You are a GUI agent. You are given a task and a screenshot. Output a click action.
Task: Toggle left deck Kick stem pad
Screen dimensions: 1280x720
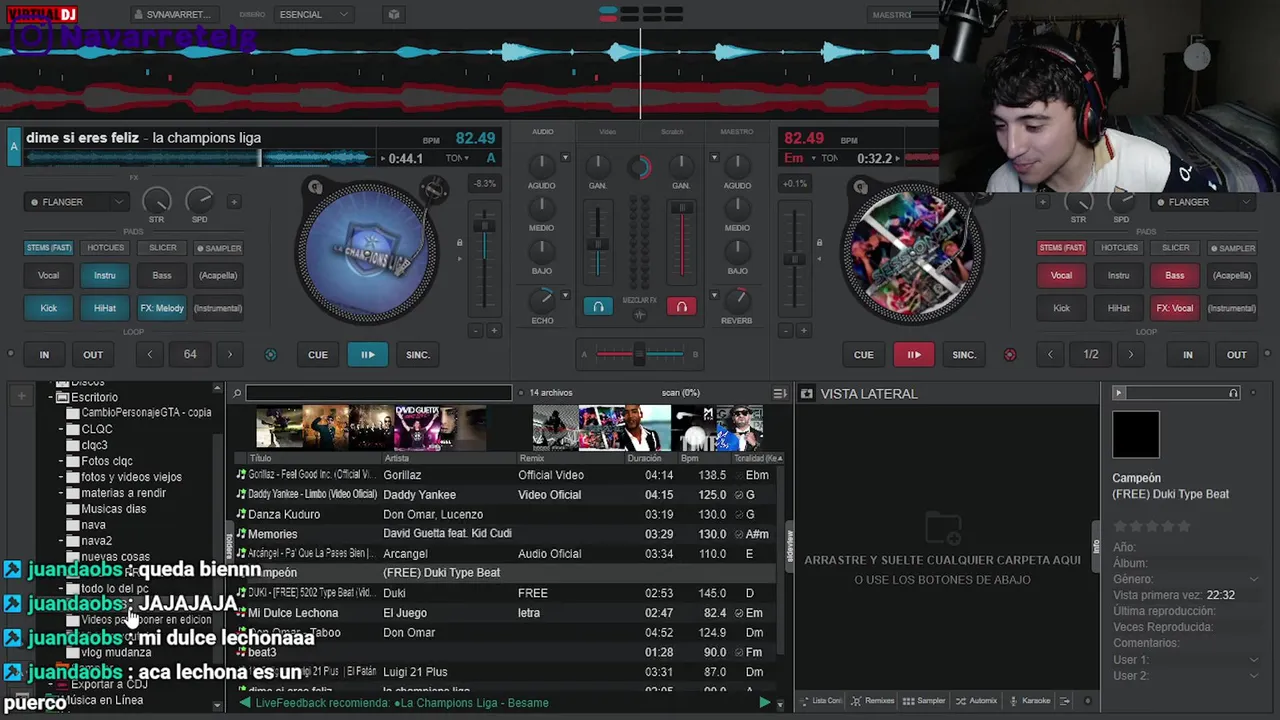(48, 308)
